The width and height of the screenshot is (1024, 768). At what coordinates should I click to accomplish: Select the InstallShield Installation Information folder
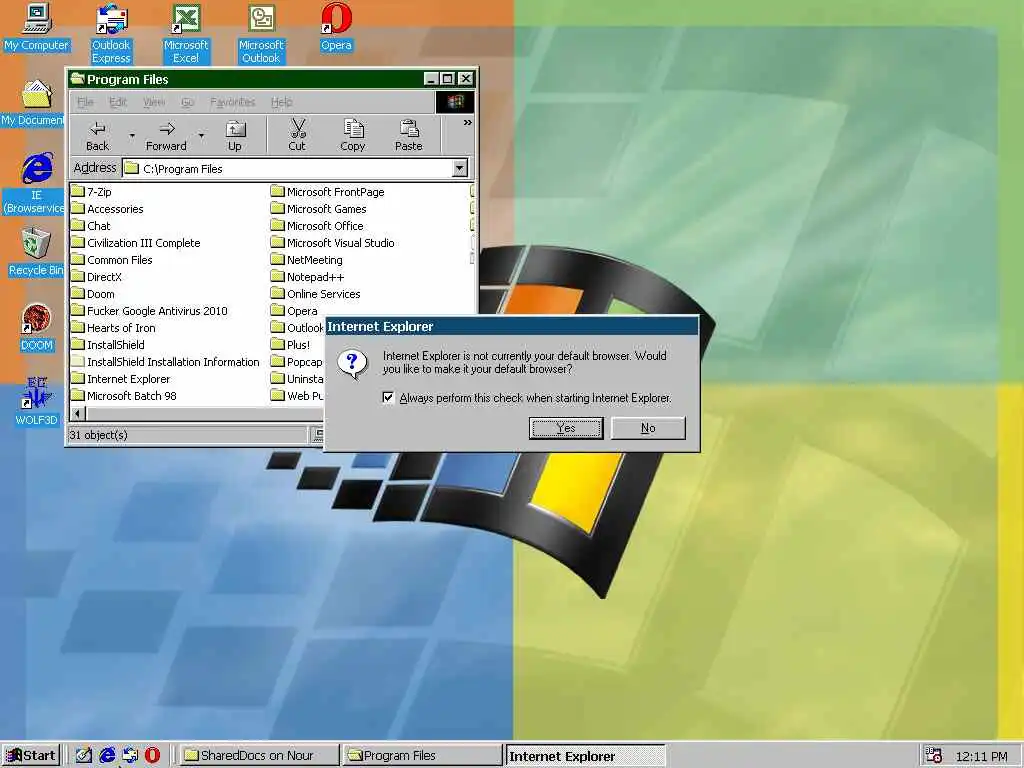[165, 362]
